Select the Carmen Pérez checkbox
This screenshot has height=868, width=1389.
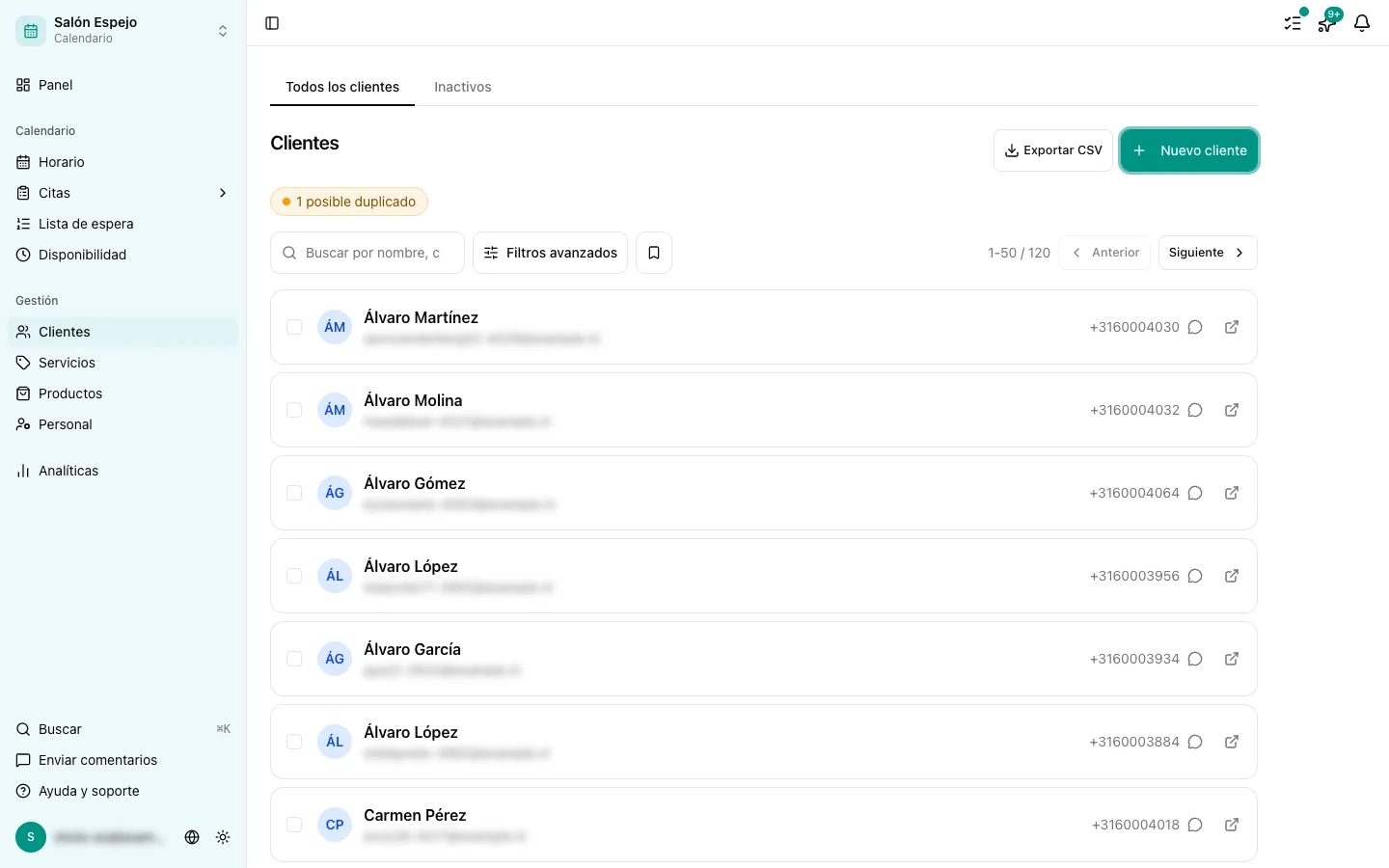click(294, 825)
